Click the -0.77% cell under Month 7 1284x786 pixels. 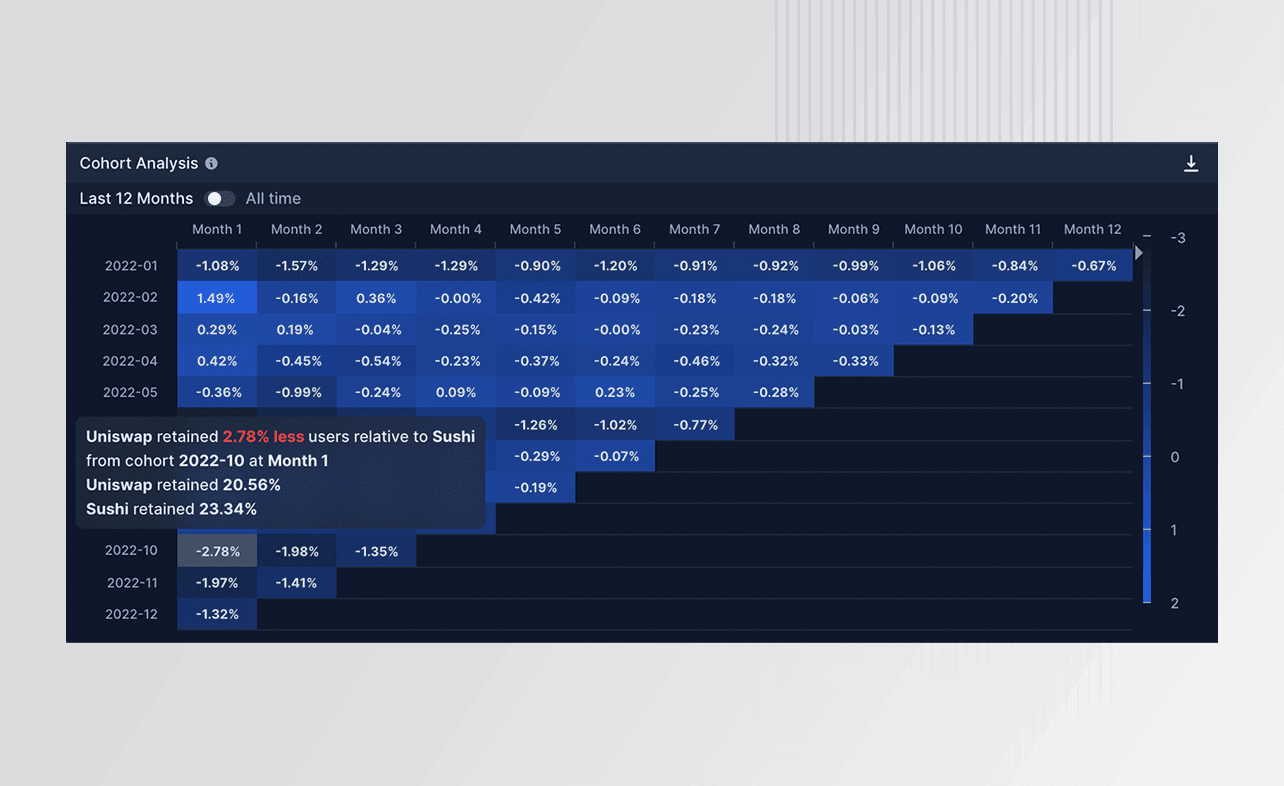695,425
